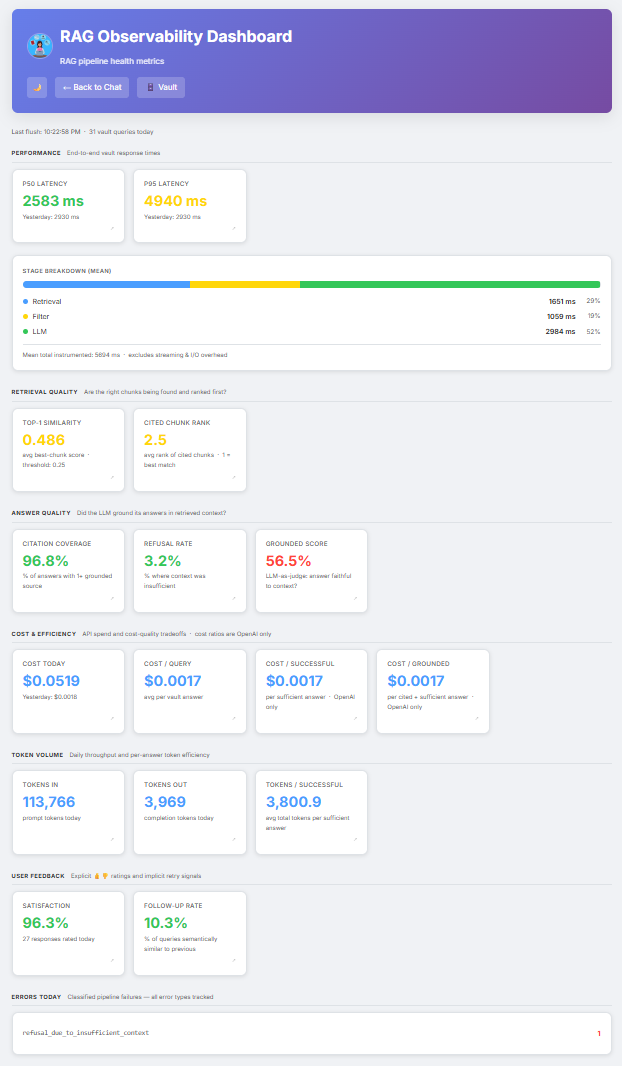Image resolution: width=622 pixels, height=1066 pixels.
Task: Expand the Cost / Successful card arrow
Action: 355,719
